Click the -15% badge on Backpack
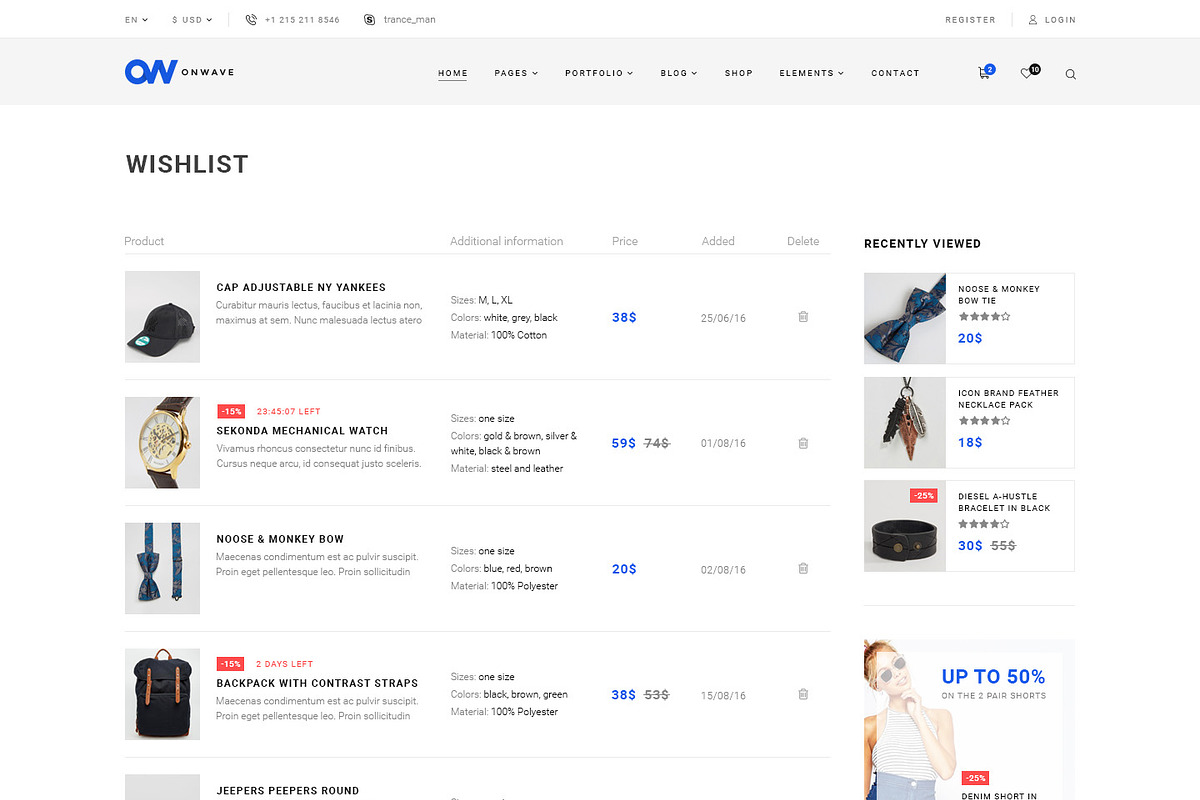The image size is (1200, 800). click(231, 663)
